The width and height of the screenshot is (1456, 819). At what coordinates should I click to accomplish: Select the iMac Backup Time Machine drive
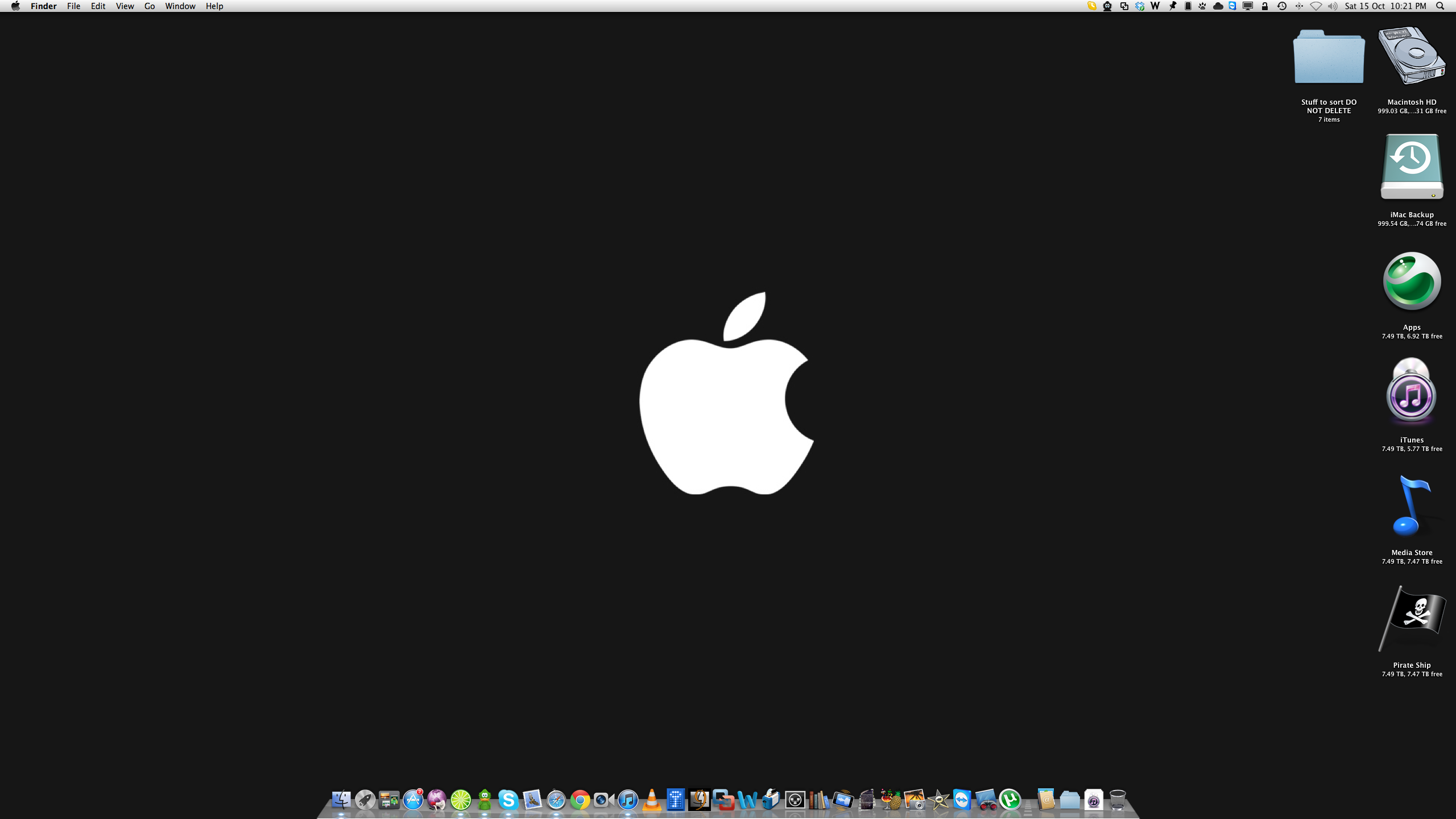[1412, 168]
